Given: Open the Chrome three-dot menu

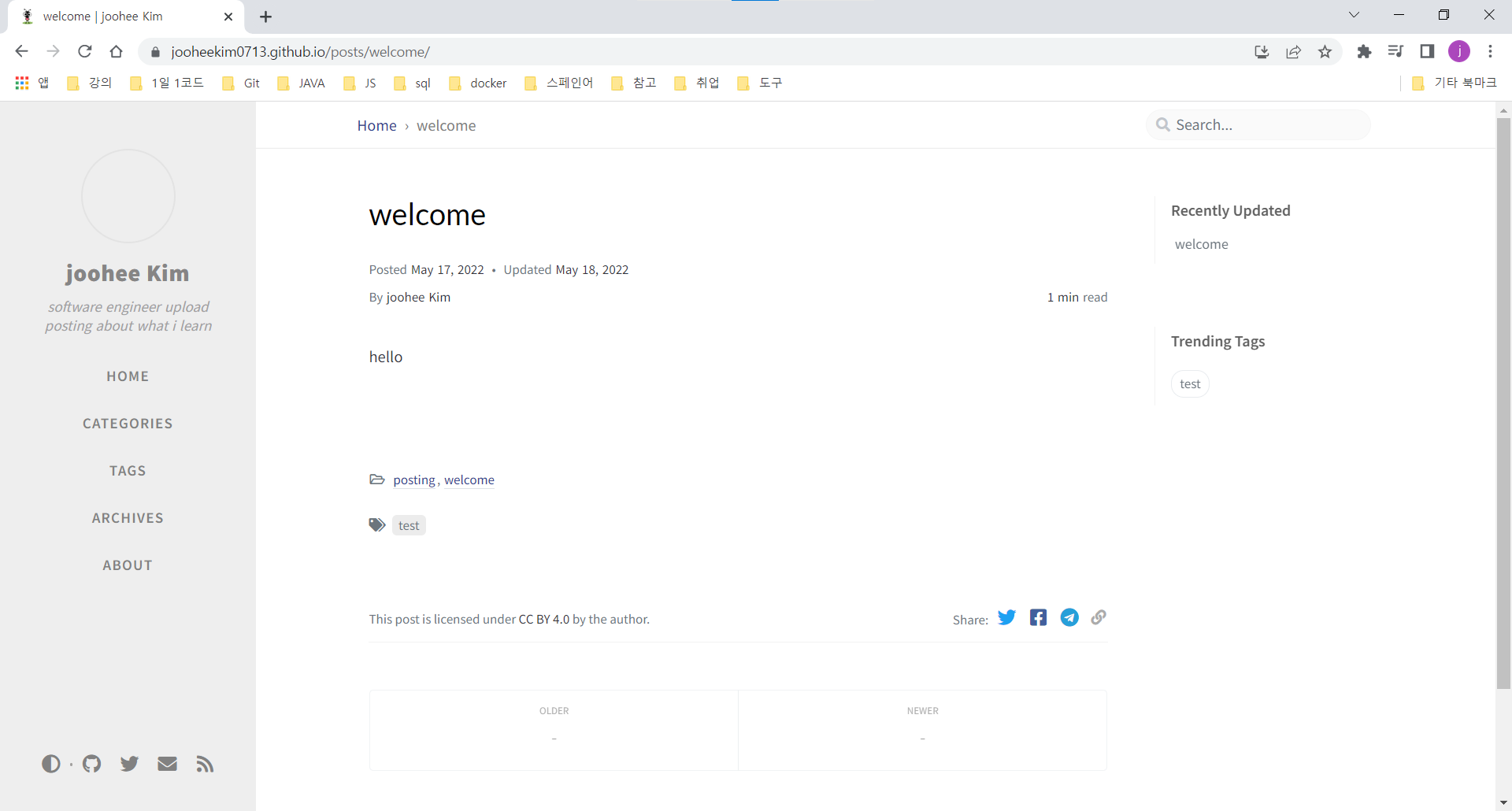Looking at the screenshot, I should pos(1490,52).
